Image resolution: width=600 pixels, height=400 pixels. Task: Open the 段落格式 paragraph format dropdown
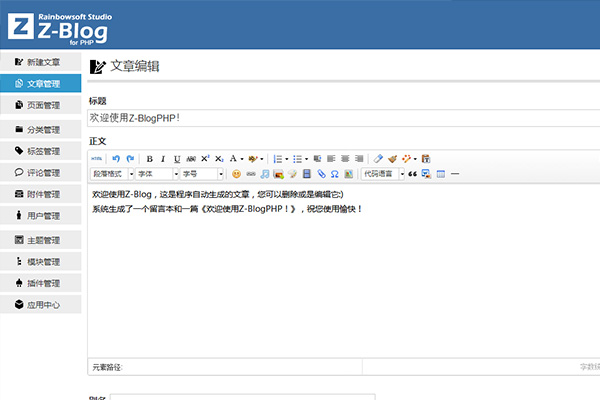point(111,173)
